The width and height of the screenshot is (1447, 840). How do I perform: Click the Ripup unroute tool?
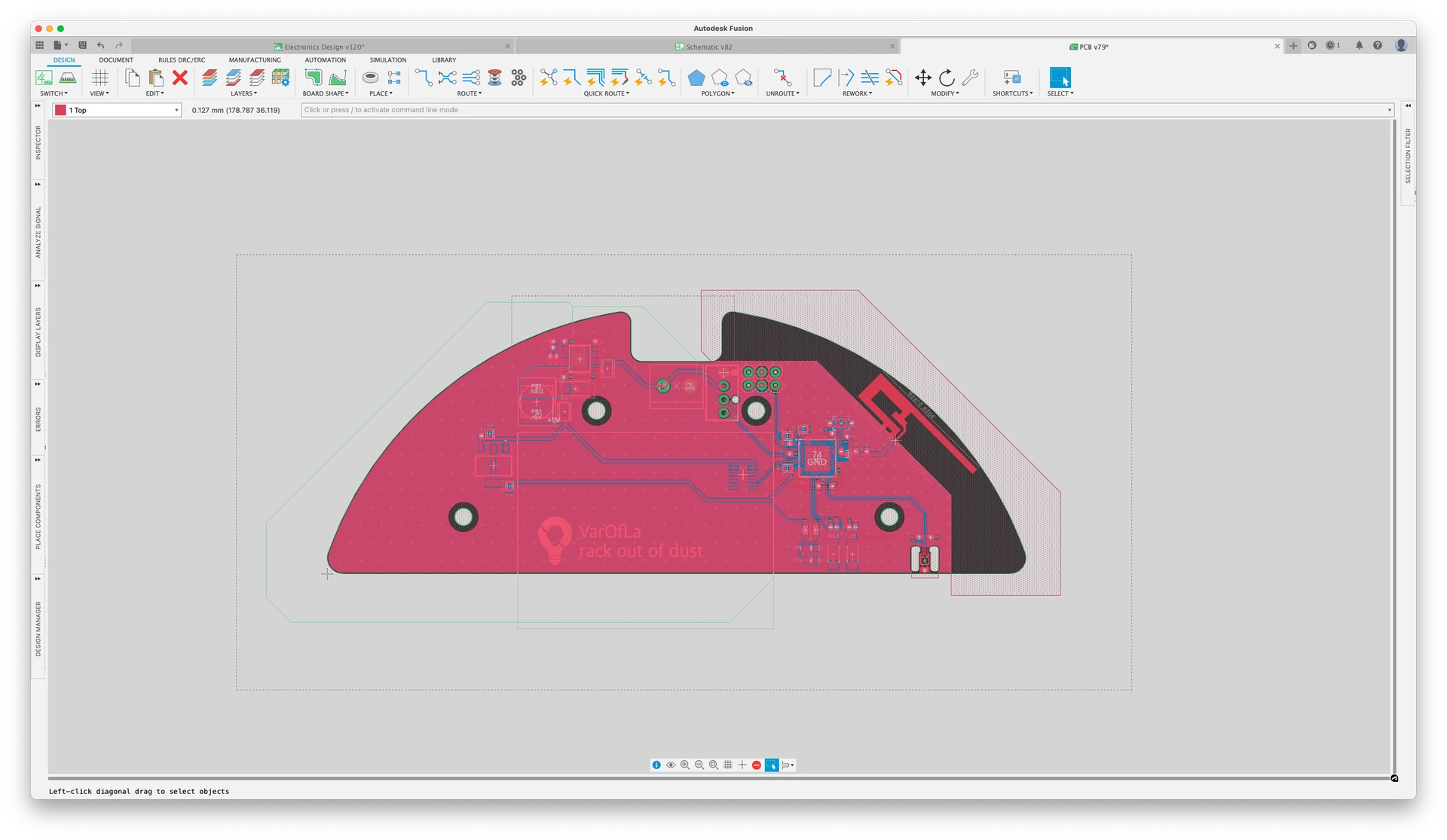(x=782, y=78)
